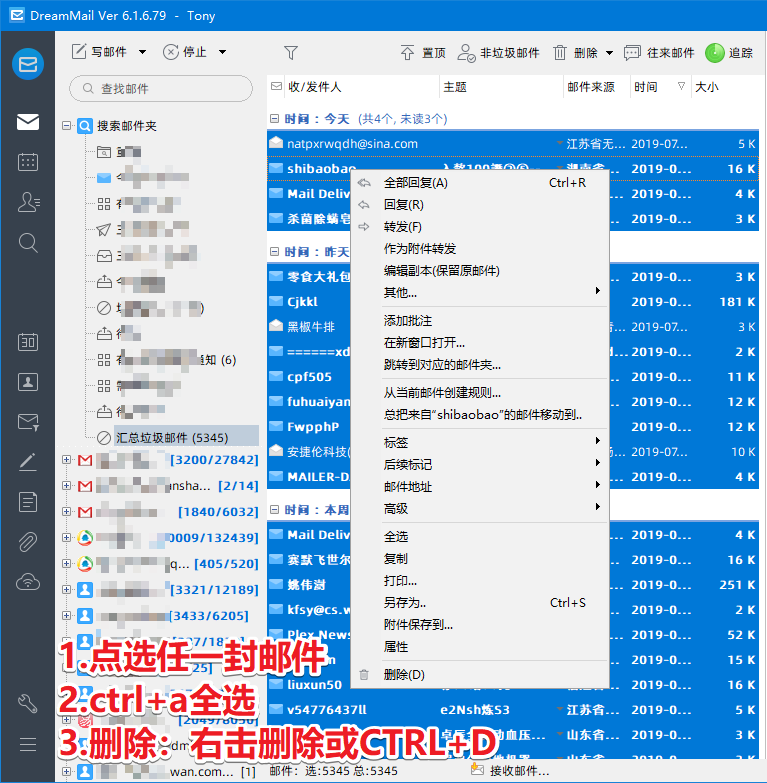The image size is (767, 783).
Task: Open the dropdown arrow next to 删除
Action: tap(610, 52)
